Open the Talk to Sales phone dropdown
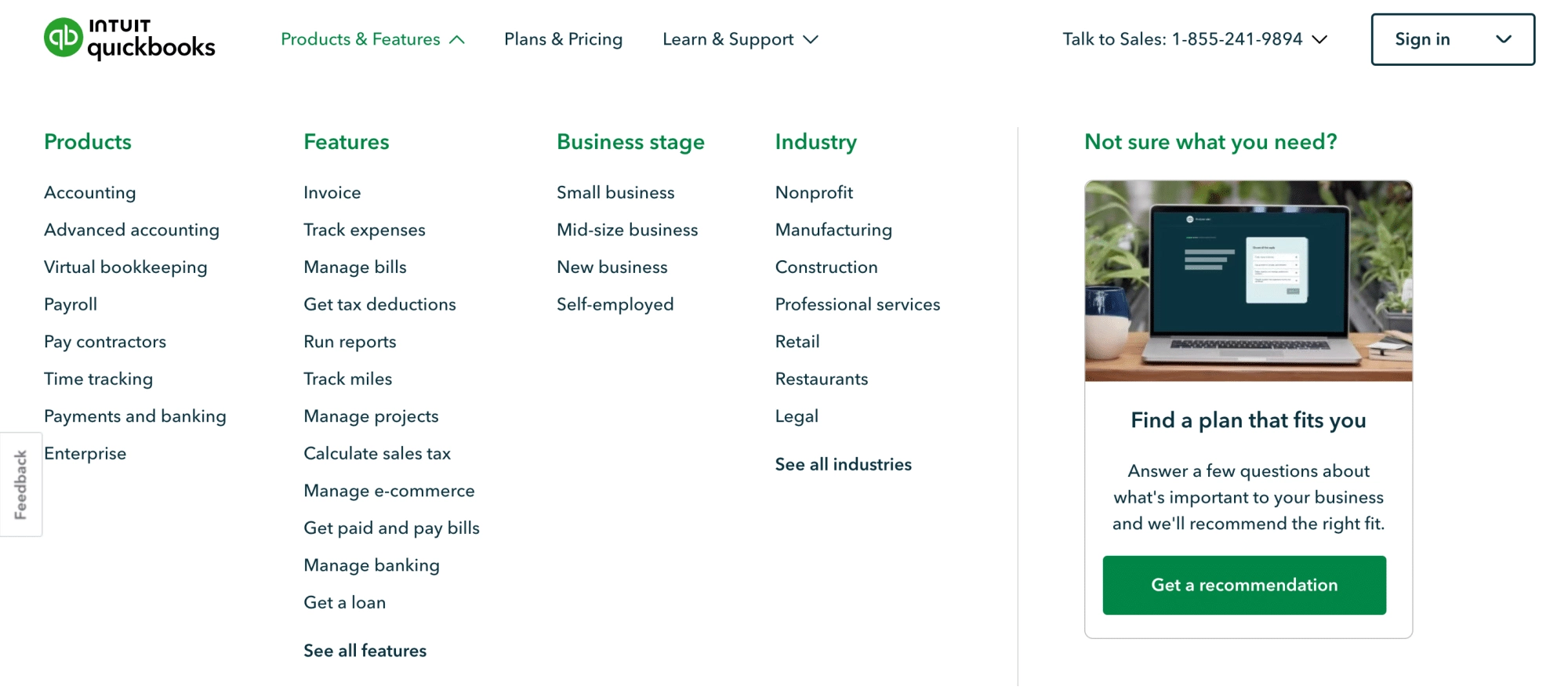 click(x=1195, y=39)
